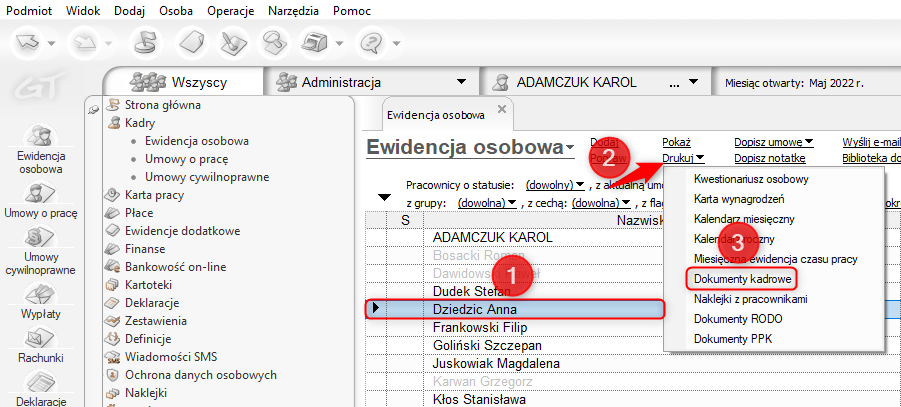Screen dimensions: 901x407
Task: Click the pin icon at navigation tree corner
Action: (94, 109)
